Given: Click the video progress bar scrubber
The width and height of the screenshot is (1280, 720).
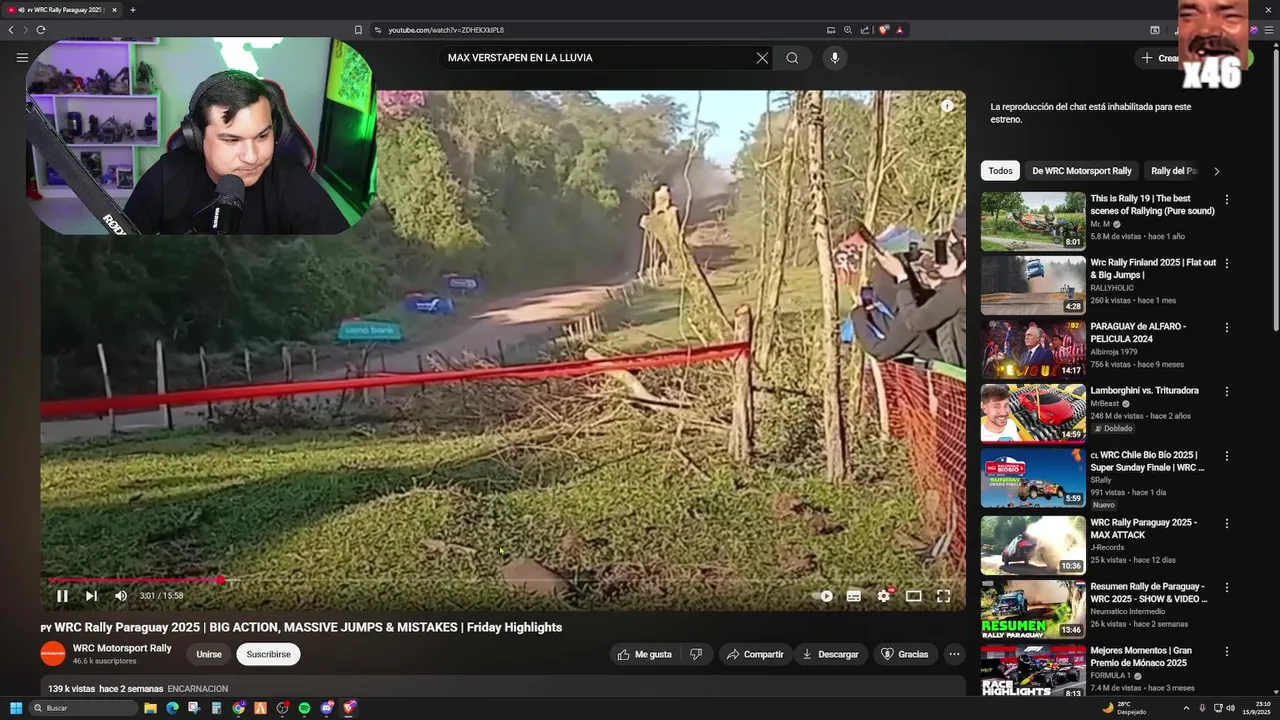Looking at the screenshot, I should click(x=221, y=580).
